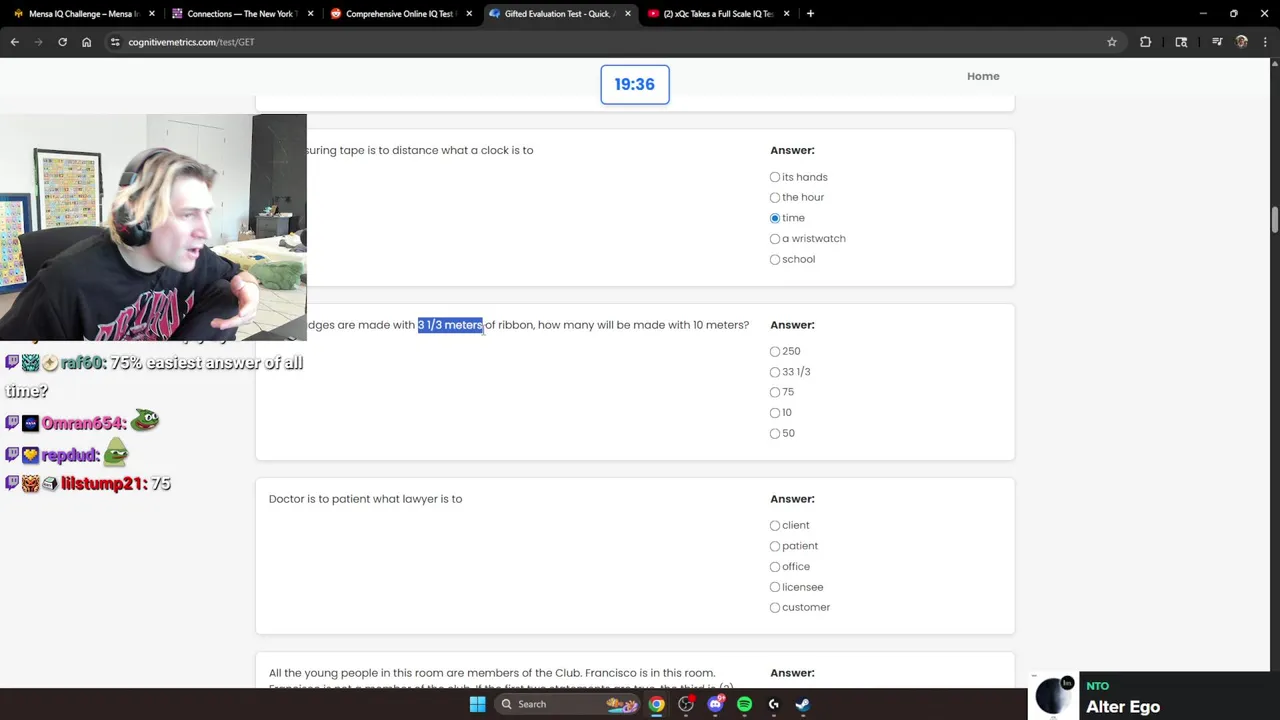The image size is (1280, 720).
Task: Select 'office' for the lawyer question
Action: tap(775, 566)
